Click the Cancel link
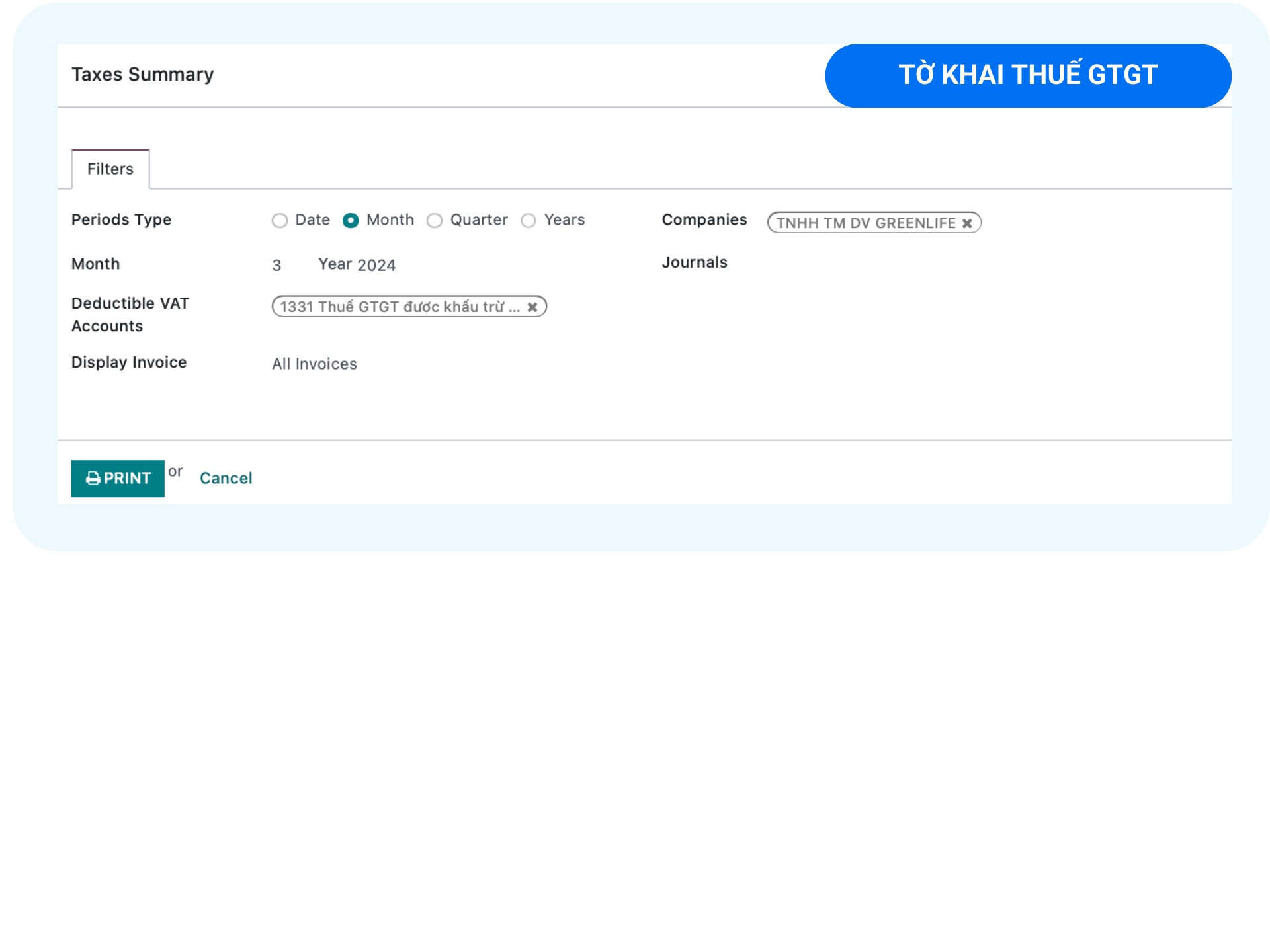 (x=226, y=478)
